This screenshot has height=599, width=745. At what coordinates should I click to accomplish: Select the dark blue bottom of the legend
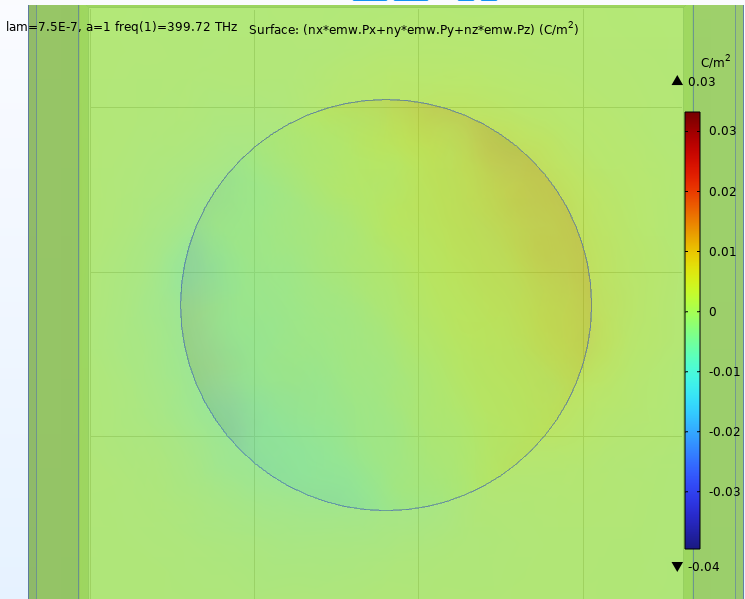692,542
